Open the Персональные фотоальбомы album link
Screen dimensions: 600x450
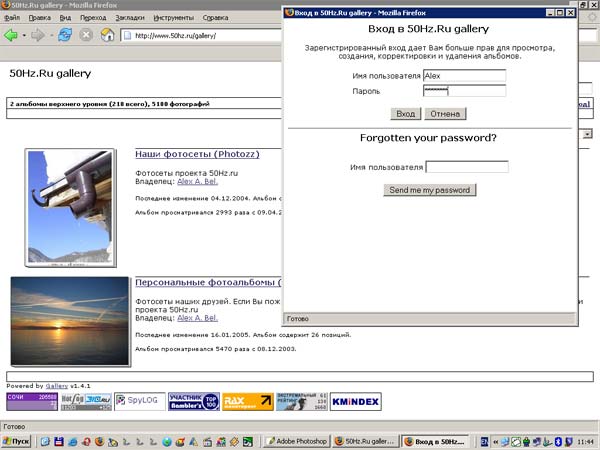(208, 282)
